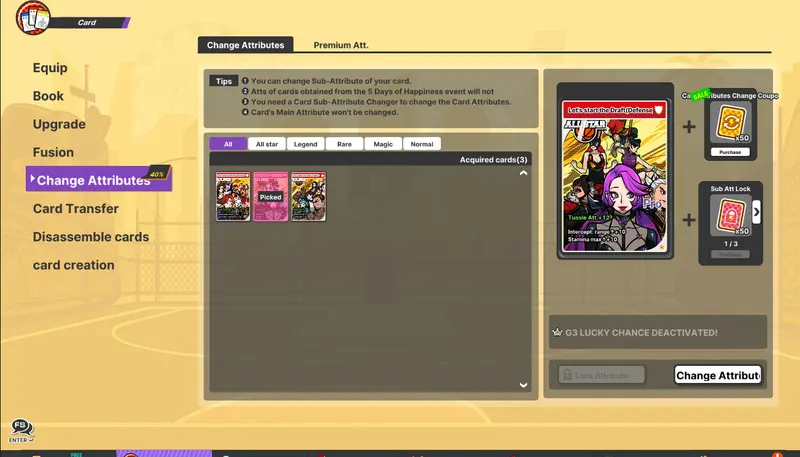Screen dimensions: 800x457
Task: Open the FS chat bubble icon
Action: click(x=21, y=427)
